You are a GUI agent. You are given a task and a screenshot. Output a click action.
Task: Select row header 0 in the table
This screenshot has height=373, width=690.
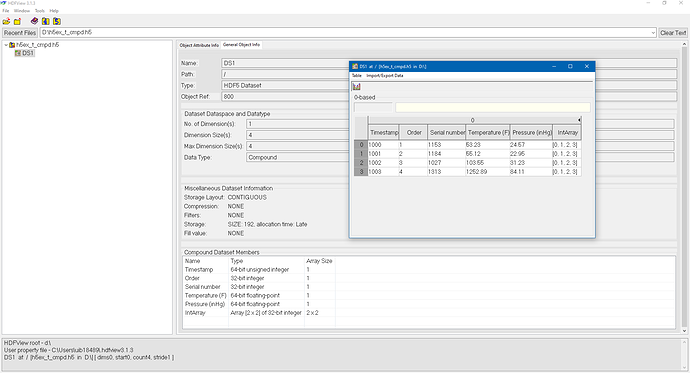pyautogui.click(x=361, y=145)
